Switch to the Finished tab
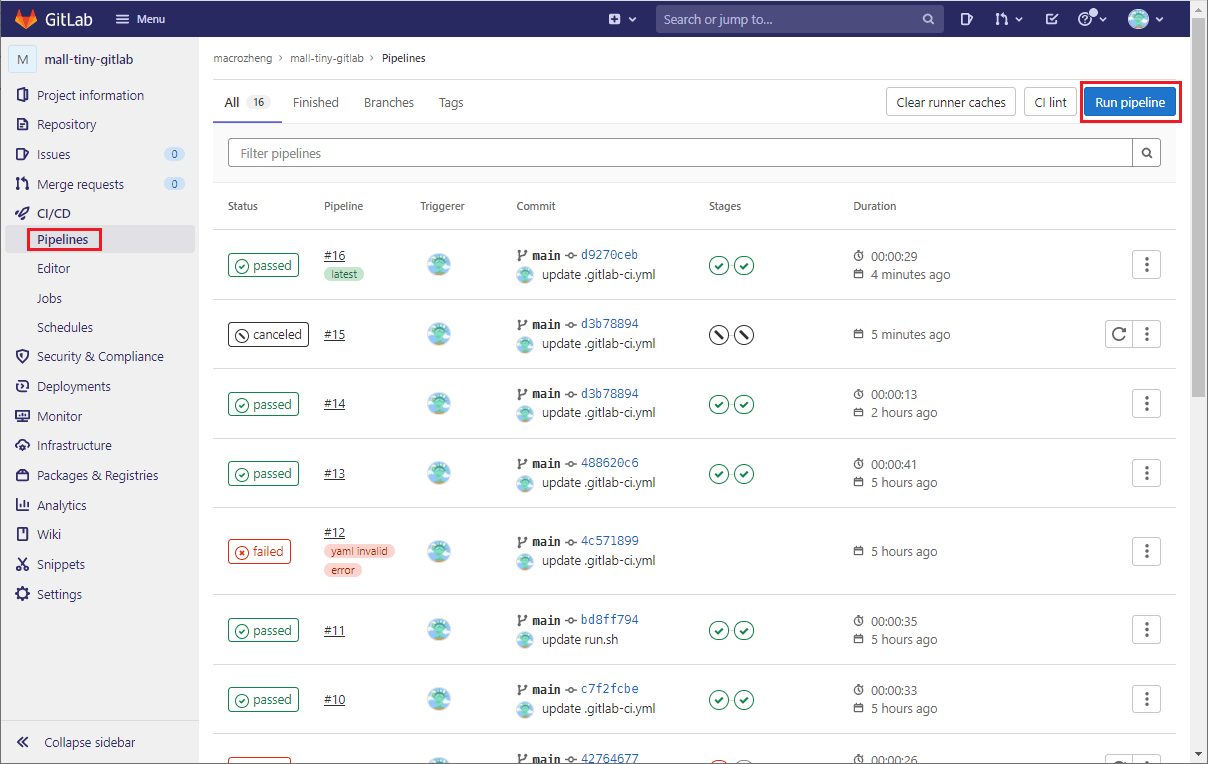Screen dimensions: 1208x764 [x=316, y=102]
